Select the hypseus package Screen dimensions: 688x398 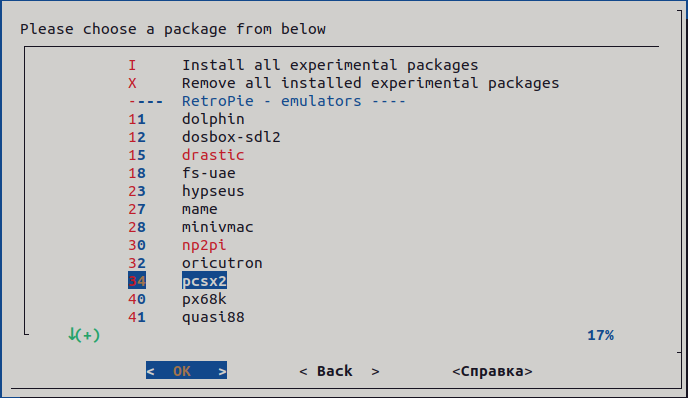213,191
